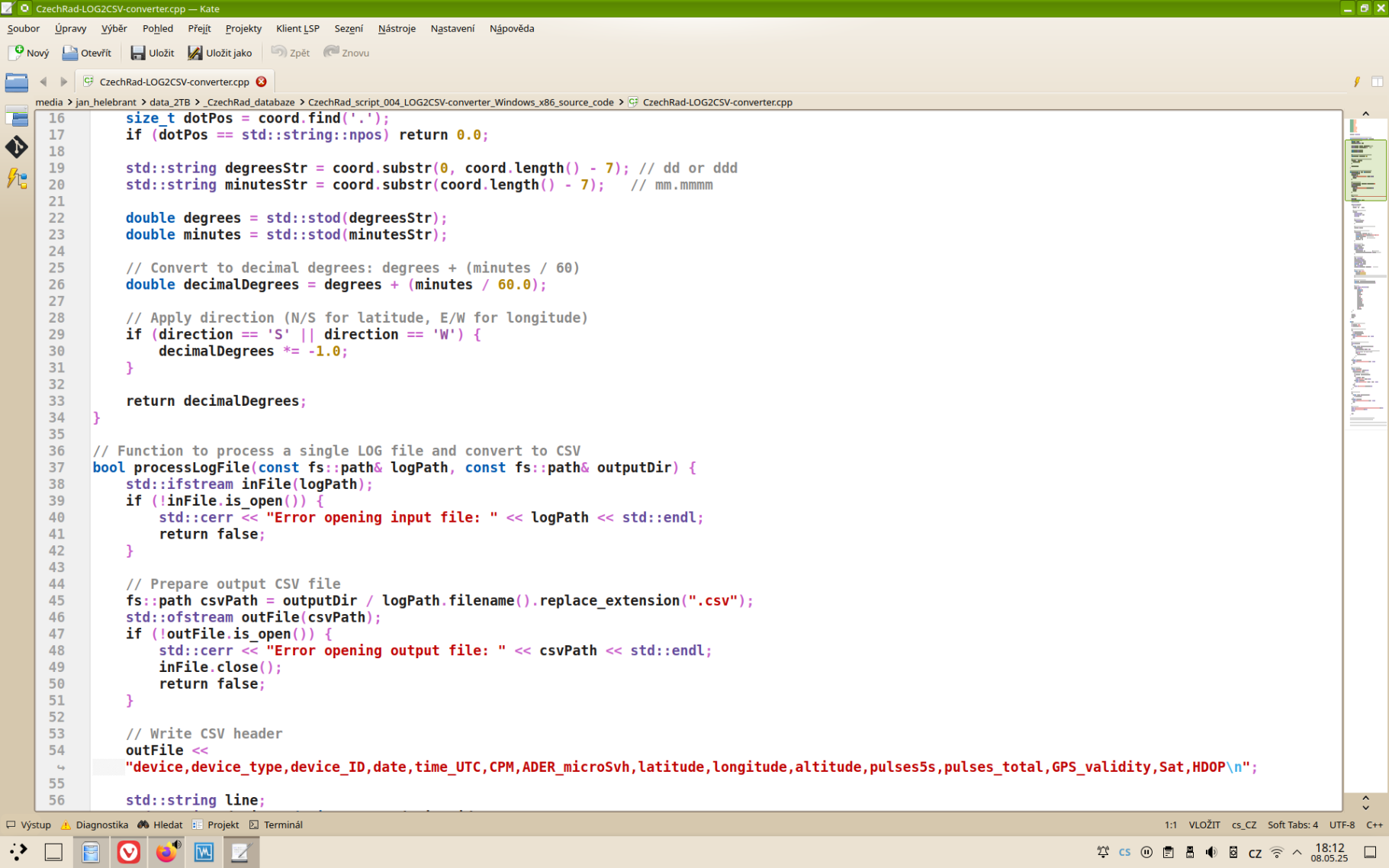Open the Výběr menu

point(114,28)
